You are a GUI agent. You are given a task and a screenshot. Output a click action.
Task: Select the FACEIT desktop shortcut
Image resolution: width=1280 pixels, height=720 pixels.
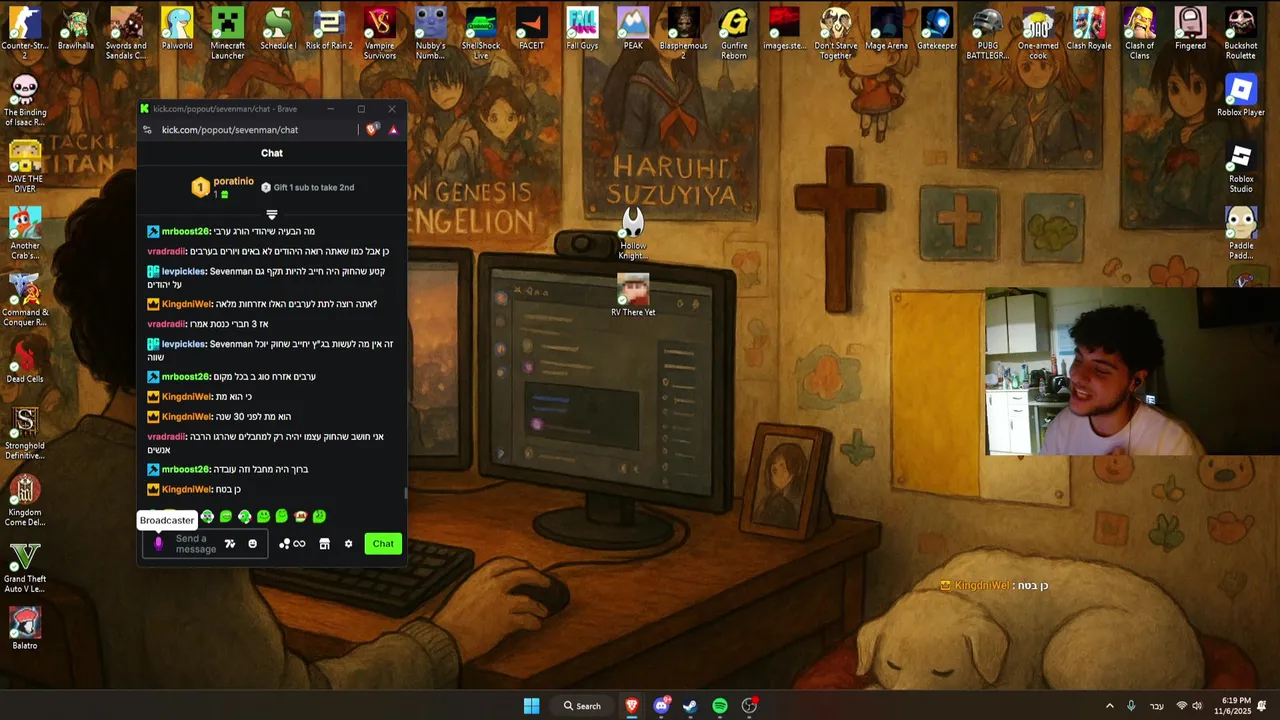[531, 30]
